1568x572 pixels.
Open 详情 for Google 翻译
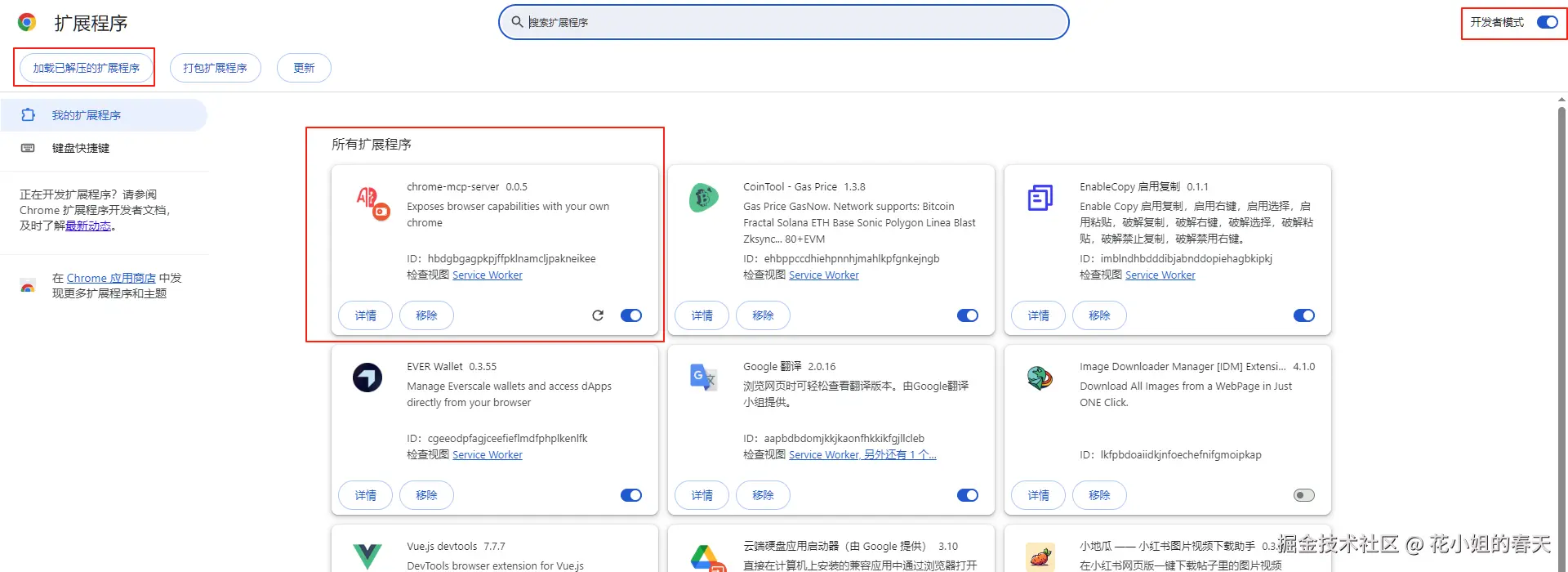tap(702, 495)
